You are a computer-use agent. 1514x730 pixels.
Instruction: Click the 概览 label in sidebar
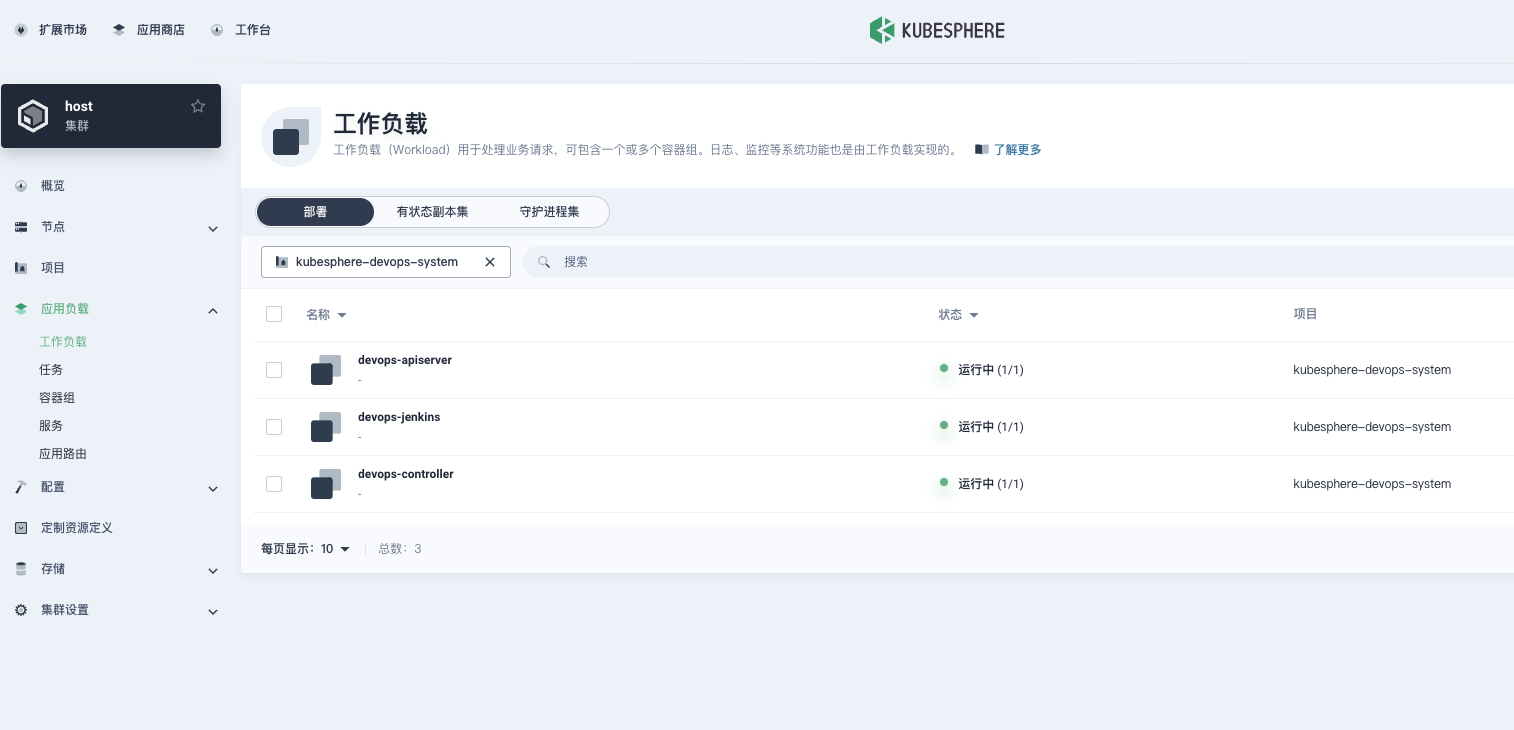click(53, 186)
